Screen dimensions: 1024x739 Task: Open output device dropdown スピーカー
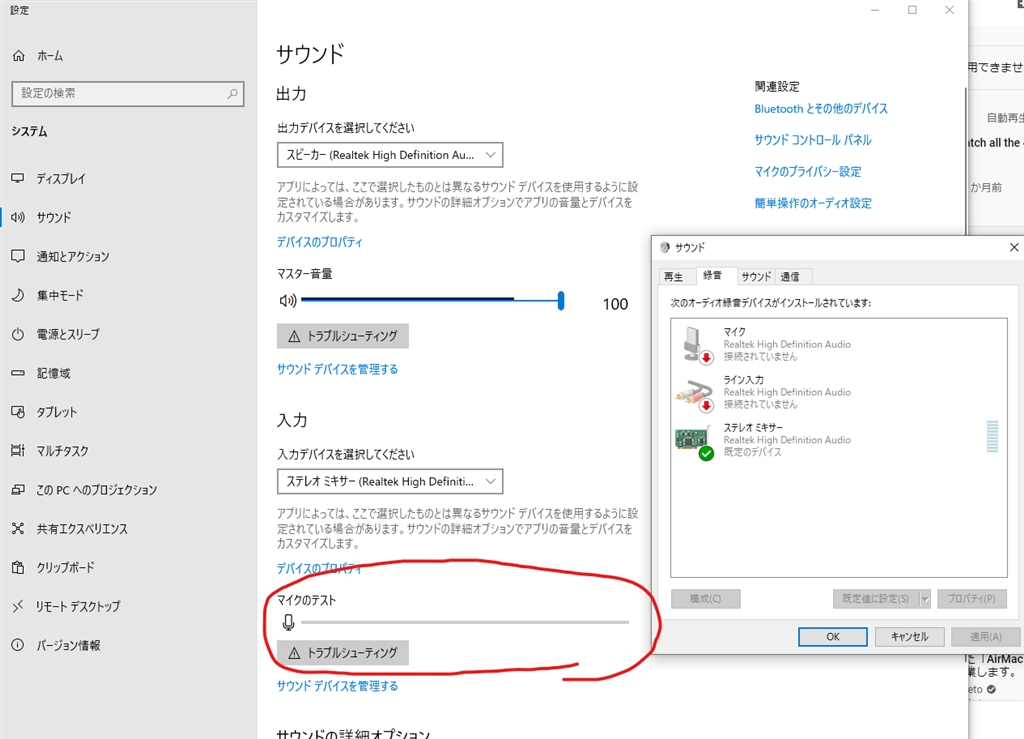(390, 155)
